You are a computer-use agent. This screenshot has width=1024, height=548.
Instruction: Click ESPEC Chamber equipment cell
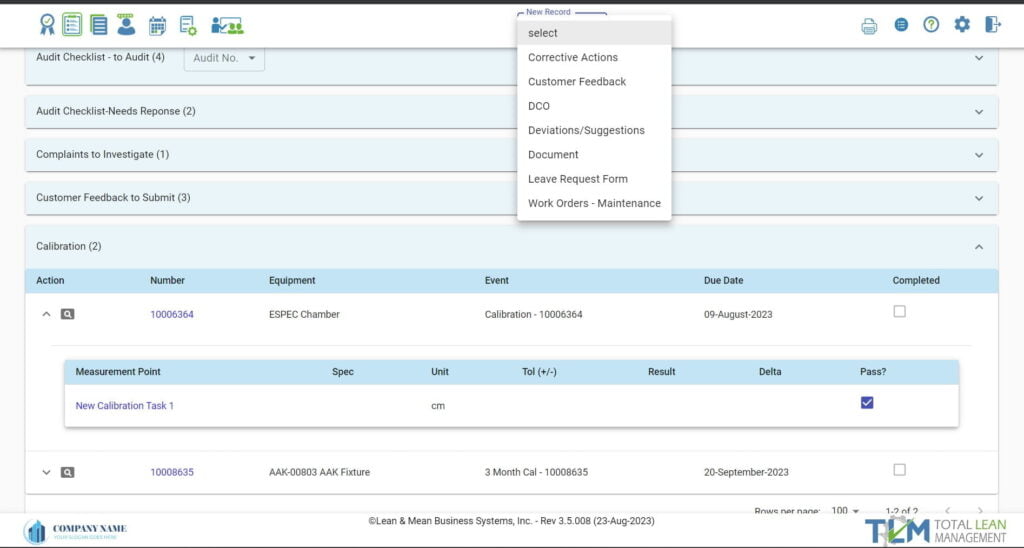[304, 314]
